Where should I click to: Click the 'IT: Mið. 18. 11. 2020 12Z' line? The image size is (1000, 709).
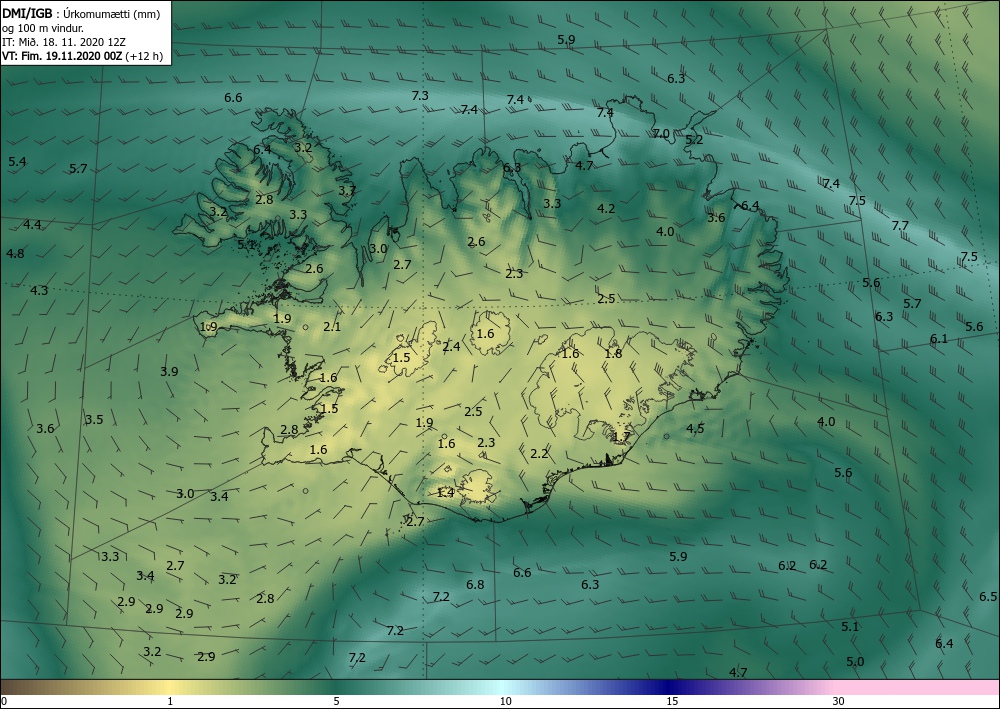64,41
